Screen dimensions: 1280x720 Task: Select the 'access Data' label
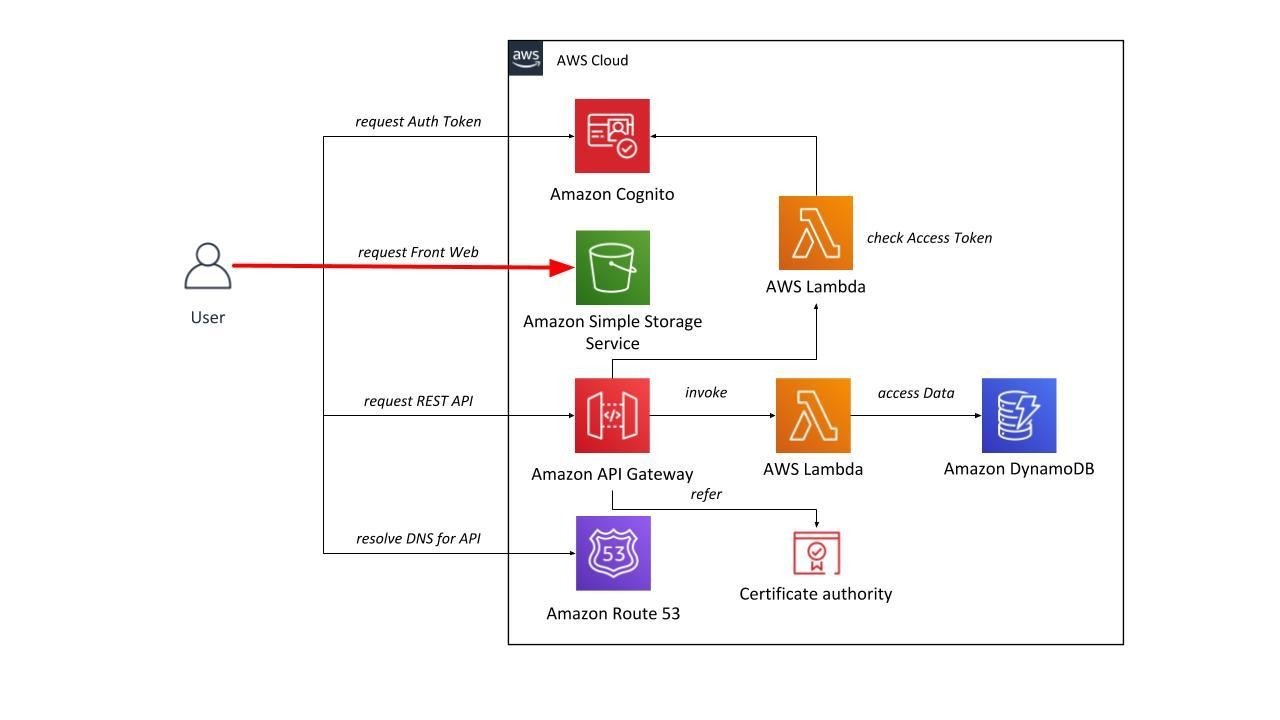(x=916, y=393)
